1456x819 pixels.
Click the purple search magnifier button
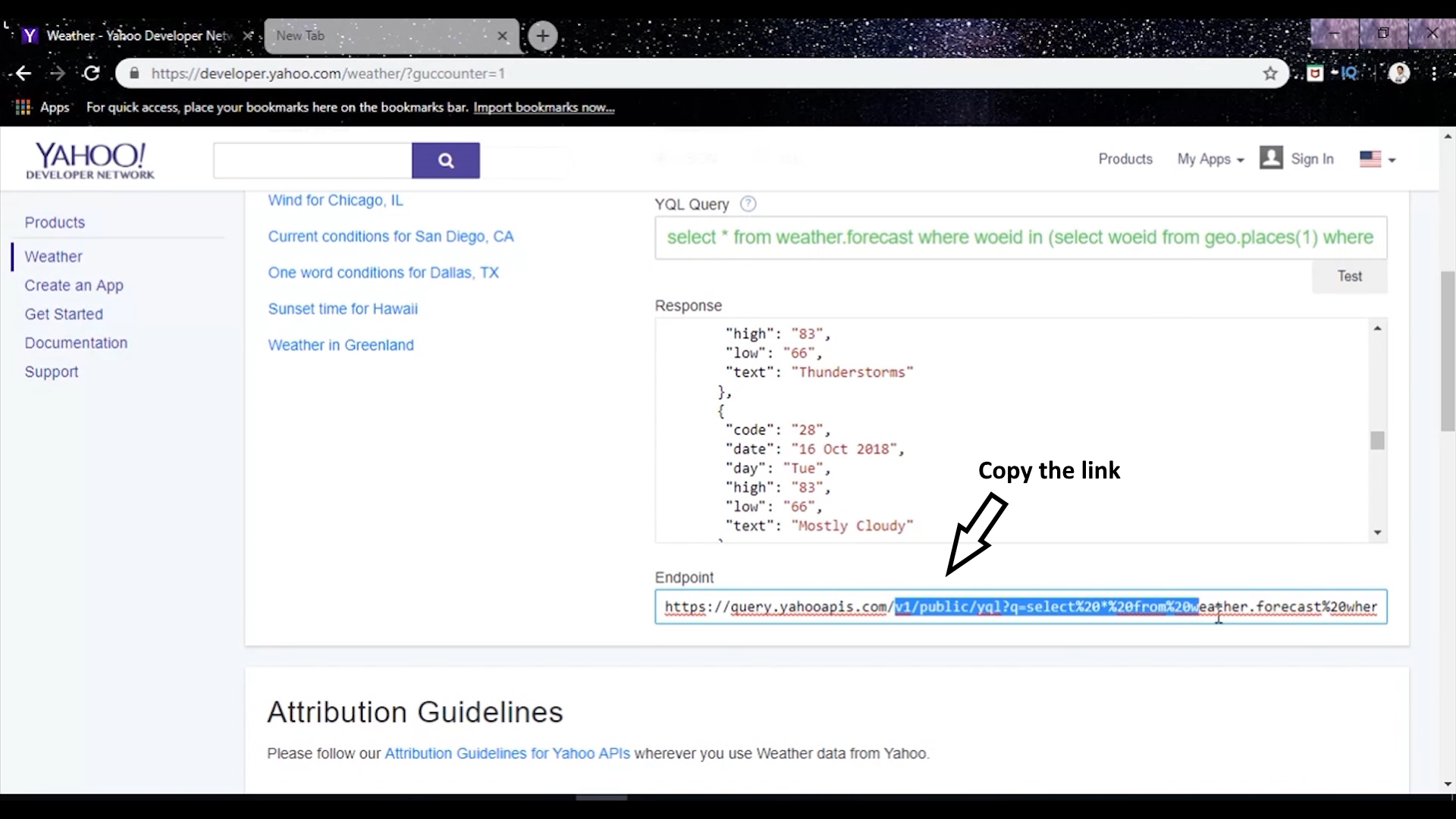click(x=445, y=161)
